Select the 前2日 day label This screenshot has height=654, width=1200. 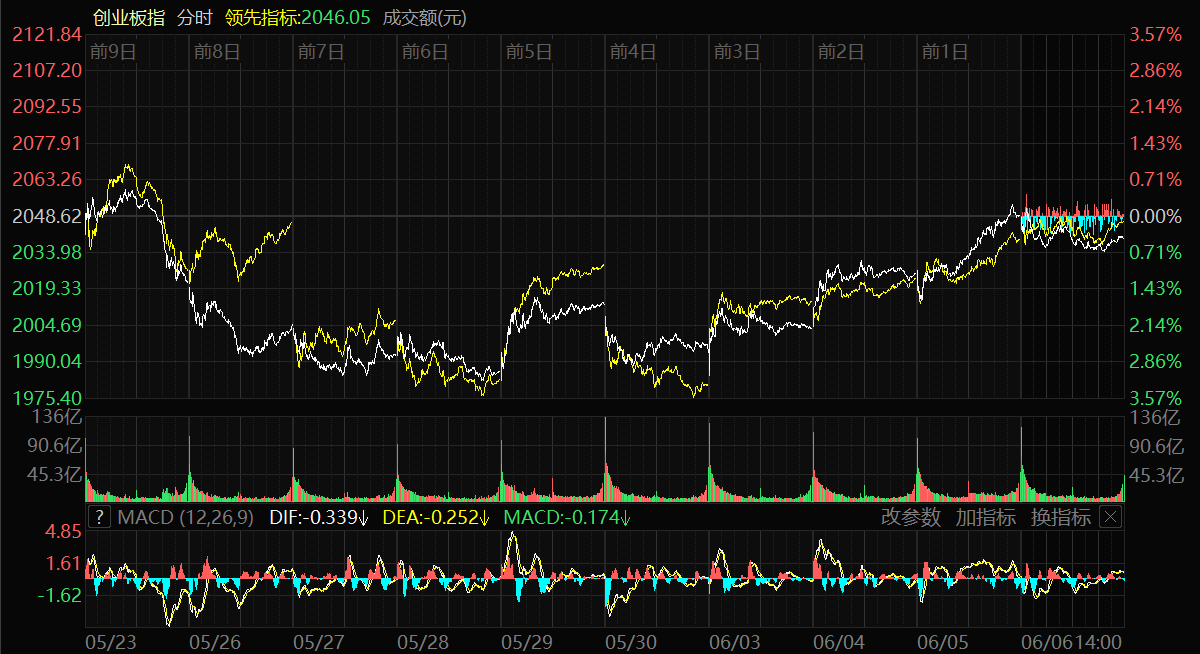tap(840, 51)
